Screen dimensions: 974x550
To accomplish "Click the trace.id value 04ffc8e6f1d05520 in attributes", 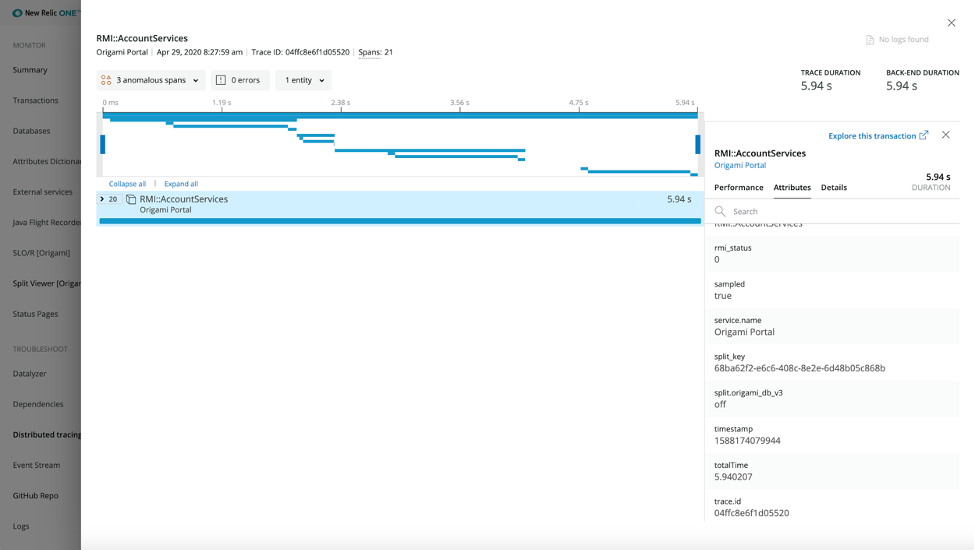I will [752, 513].
